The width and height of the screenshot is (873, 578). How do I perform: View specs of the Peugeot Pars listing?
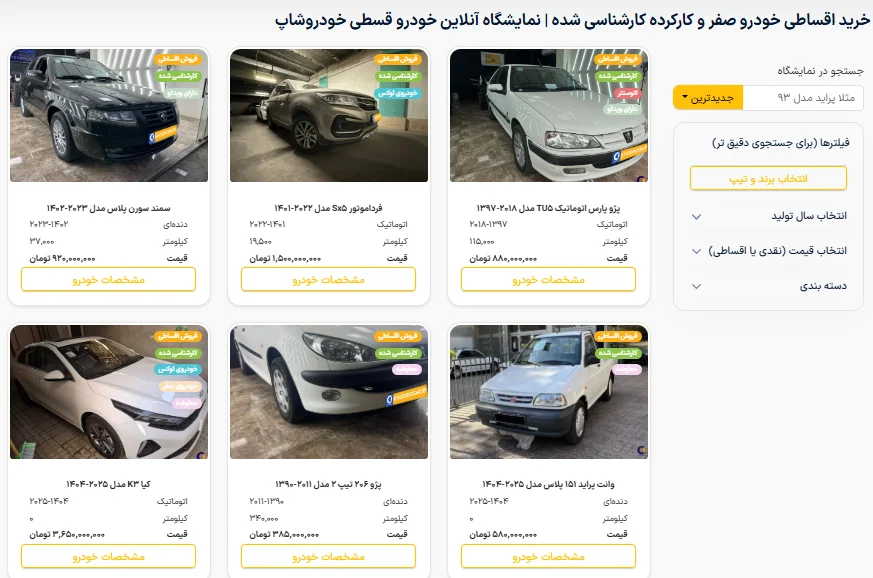click(x=548, y=280)
